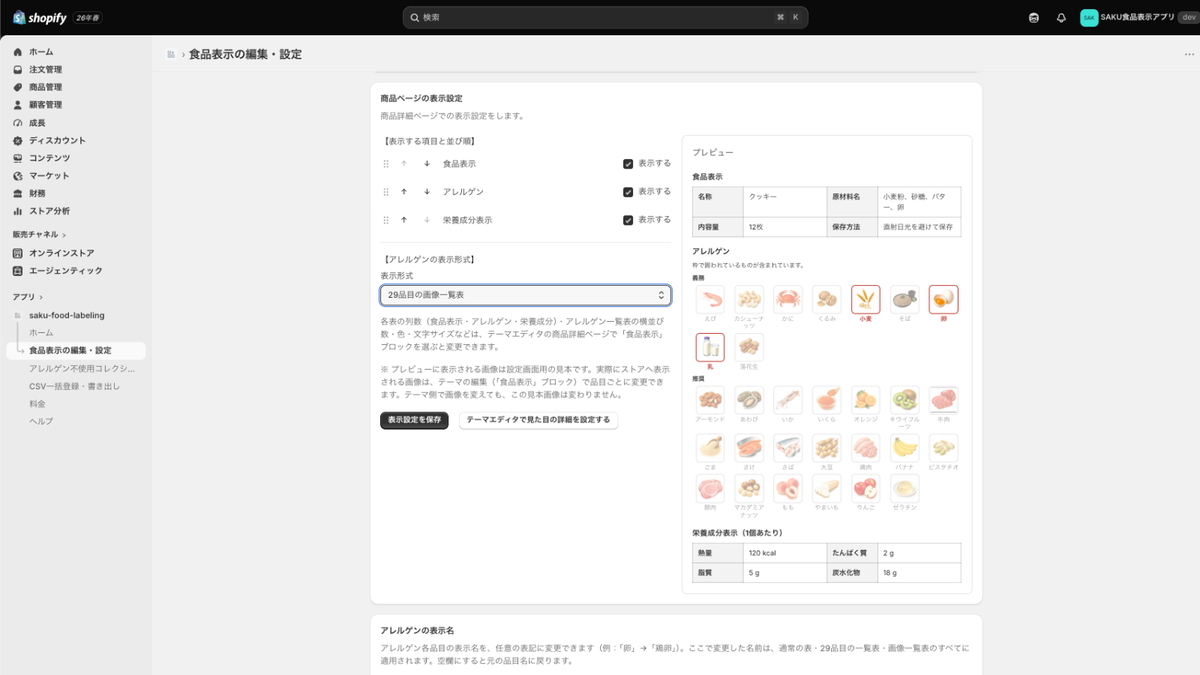Open the 表示形式 dropdown
The height and width of the screenshot is (675, 1200).
pos(526,295)
